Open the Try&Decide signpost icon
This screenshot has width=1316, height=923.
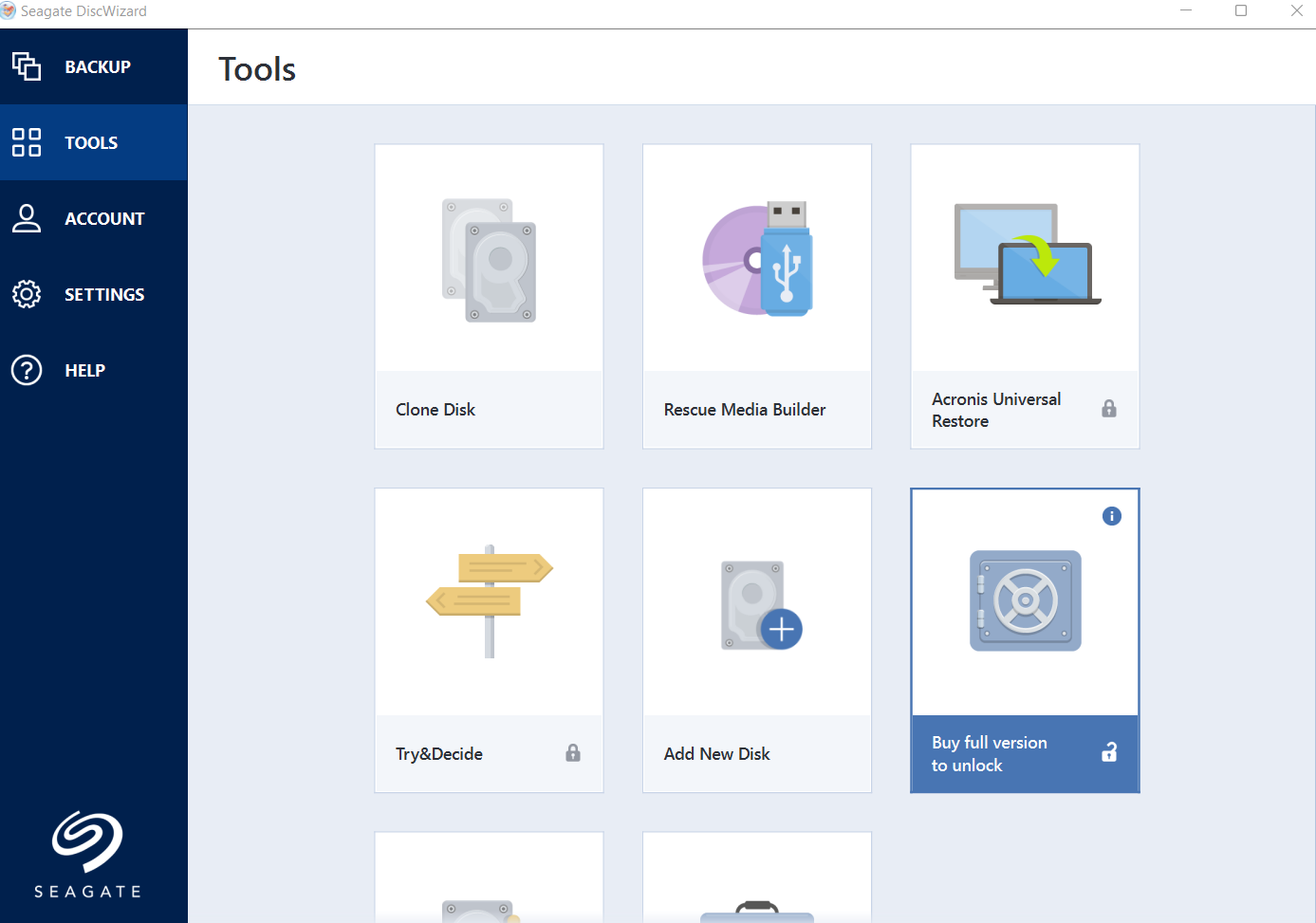point(490,600)
